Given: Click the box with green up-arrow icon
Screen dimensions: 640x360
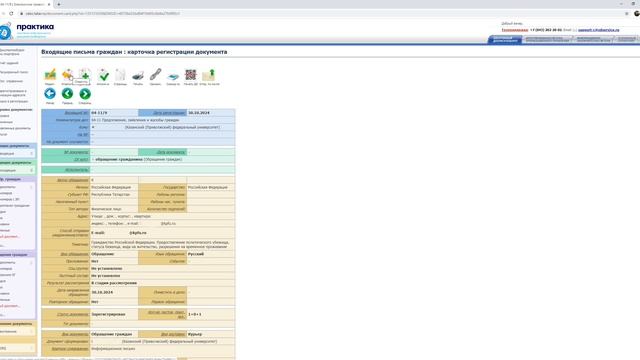Looking at the screenshot, I should tap(209, 75).
